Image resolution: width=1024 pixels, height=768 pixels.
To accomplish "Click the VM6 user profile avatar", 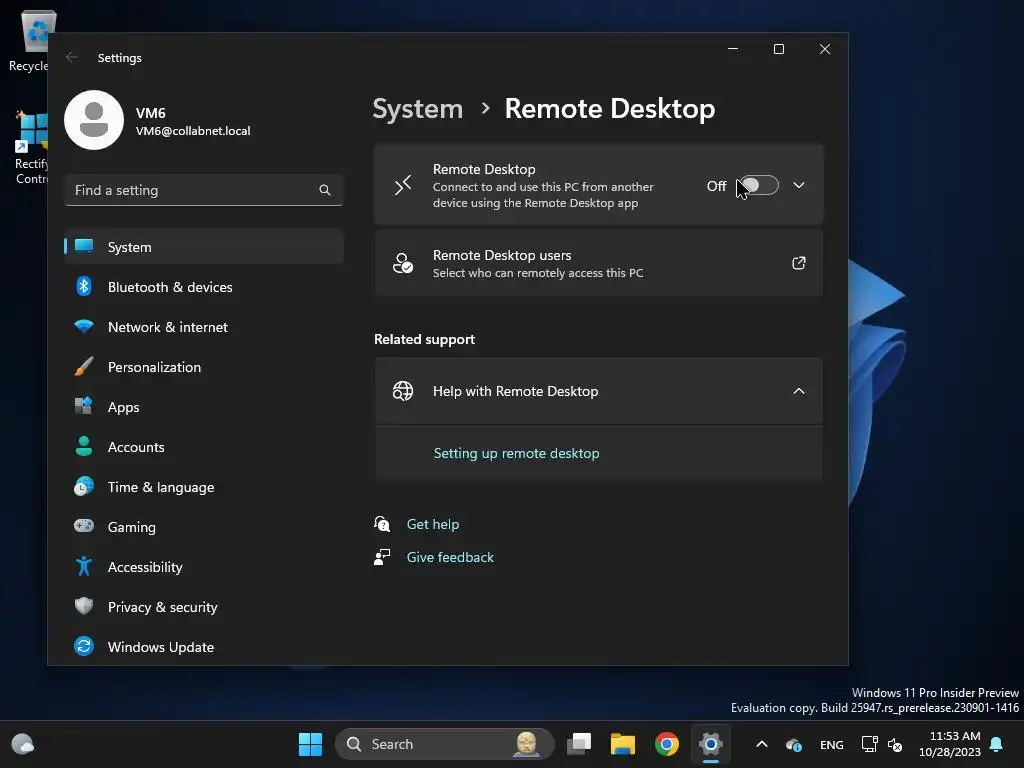I will [x=94, y=120].
